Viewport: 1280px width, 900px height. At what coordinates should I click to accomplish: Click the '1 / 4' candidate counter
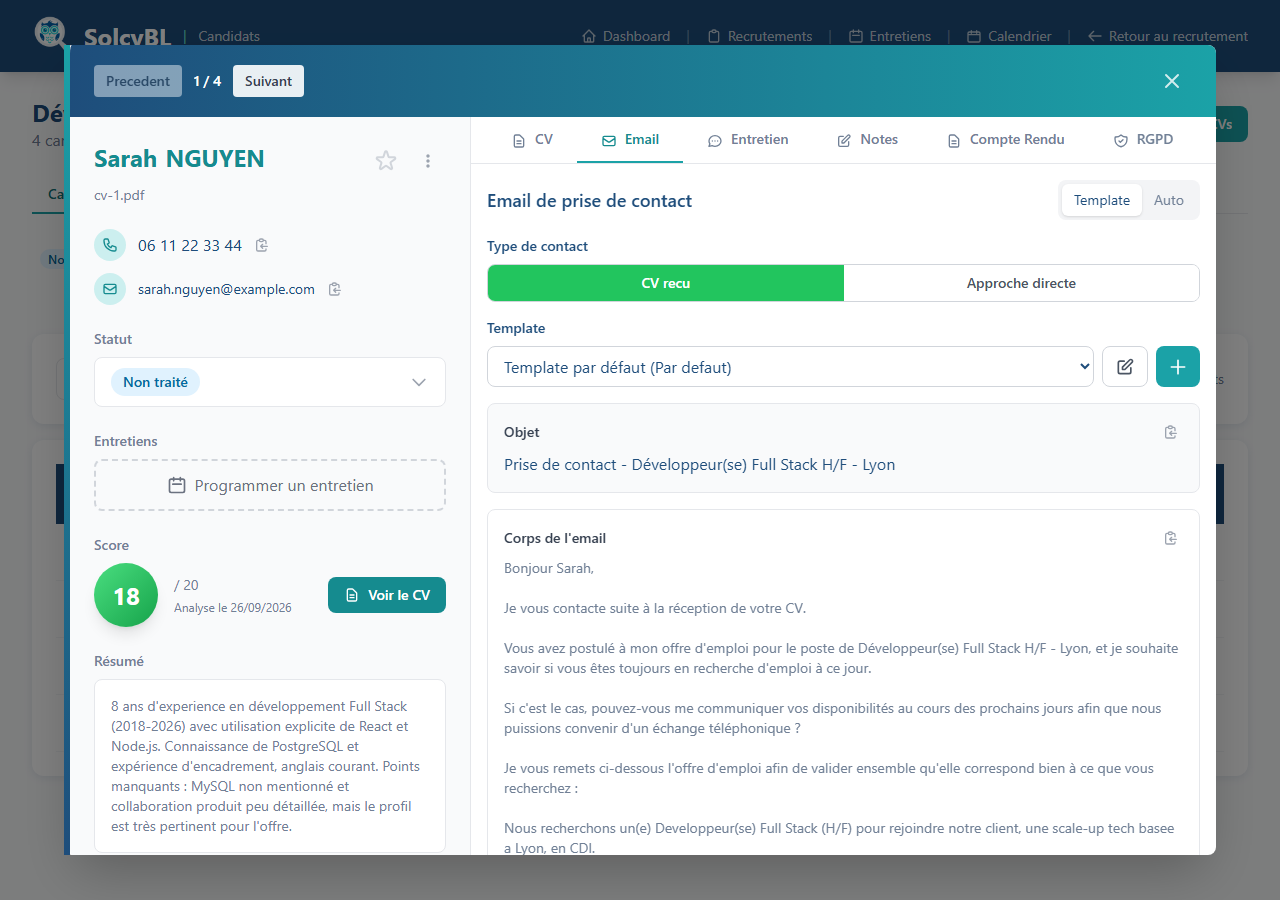coord(207,81)
